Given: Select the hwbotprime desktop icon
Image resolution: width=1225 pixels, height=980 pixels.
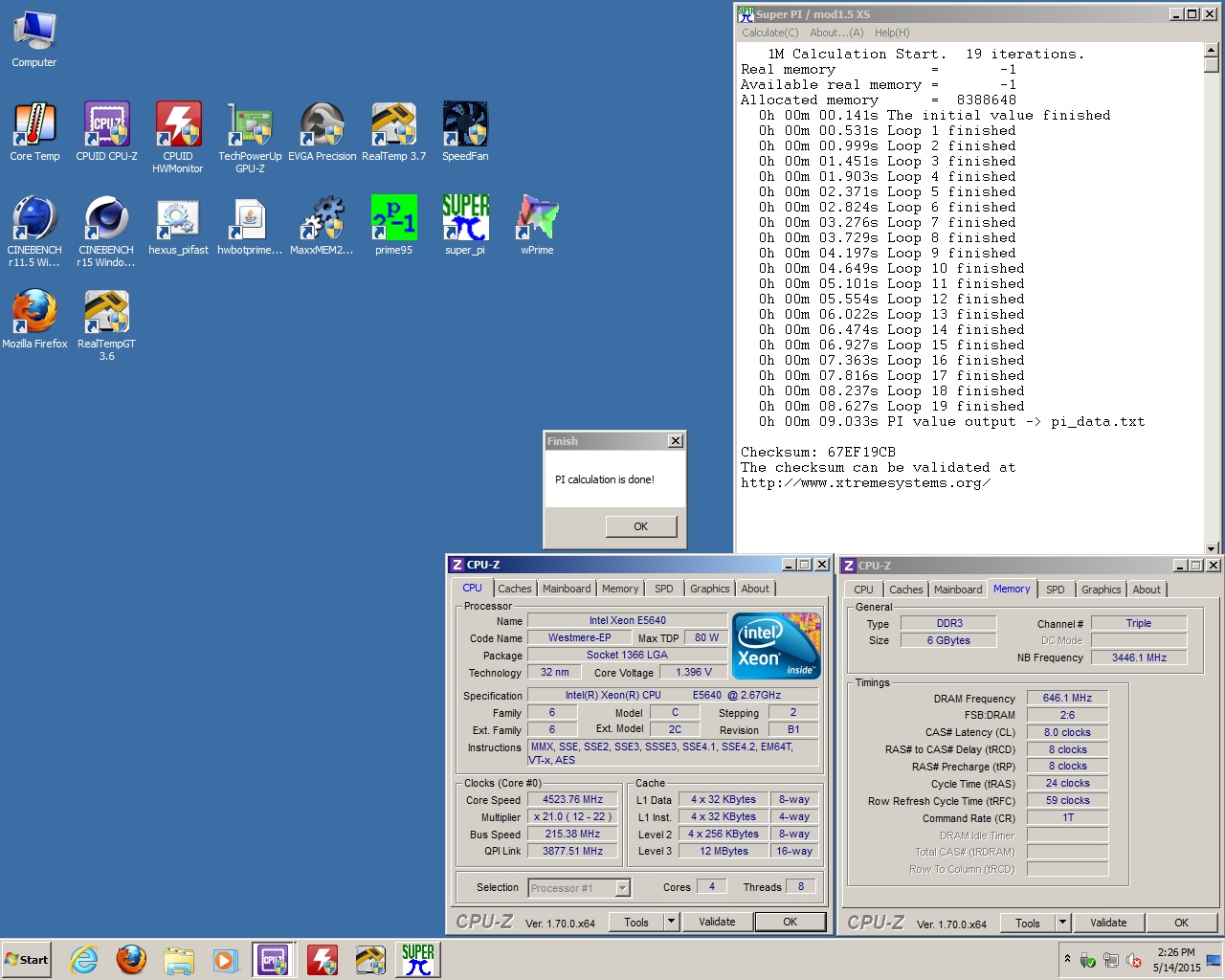Looking at the screenshot, I should (250, 225).
